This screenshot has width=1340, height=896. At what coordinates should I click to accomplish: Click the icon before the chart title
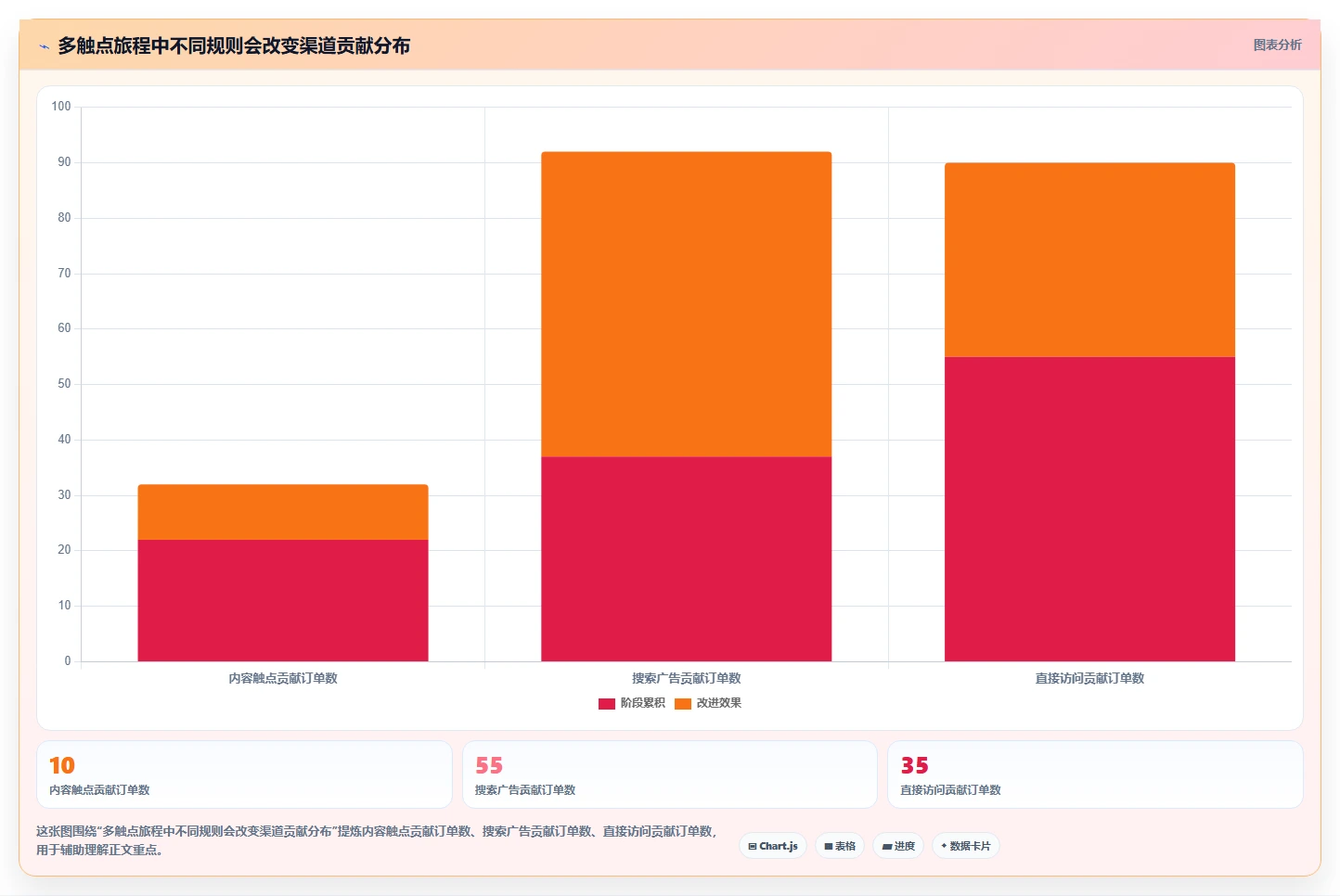(x=44, y=46)
